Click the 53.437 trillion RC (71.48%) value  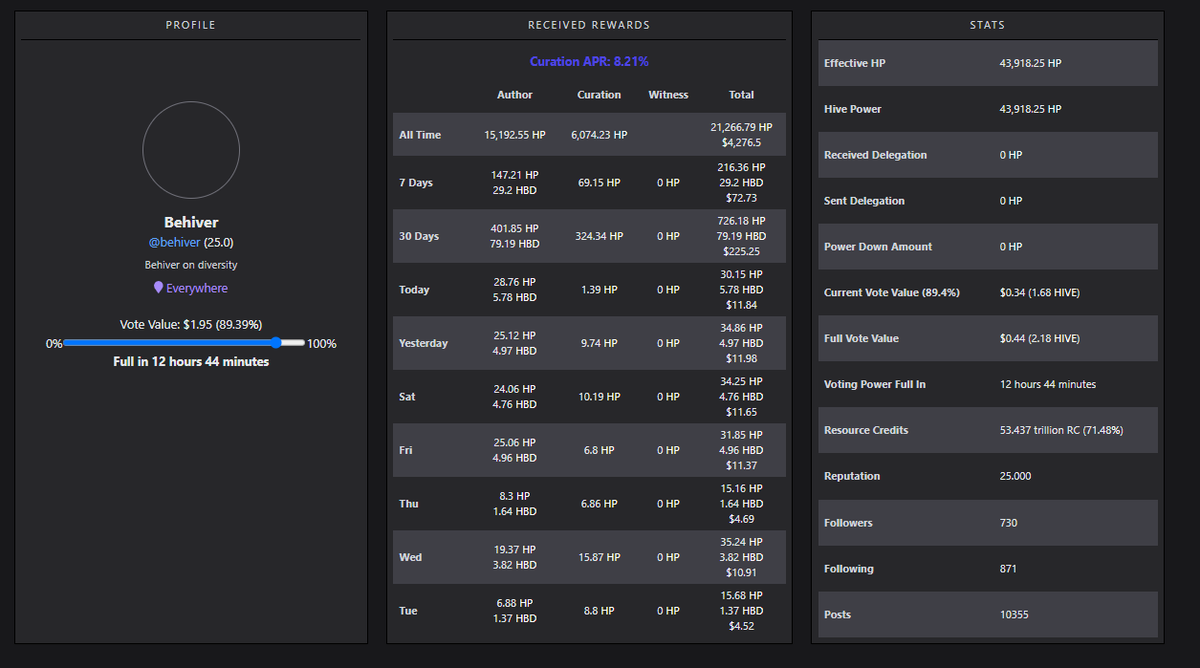(1061, 431)
